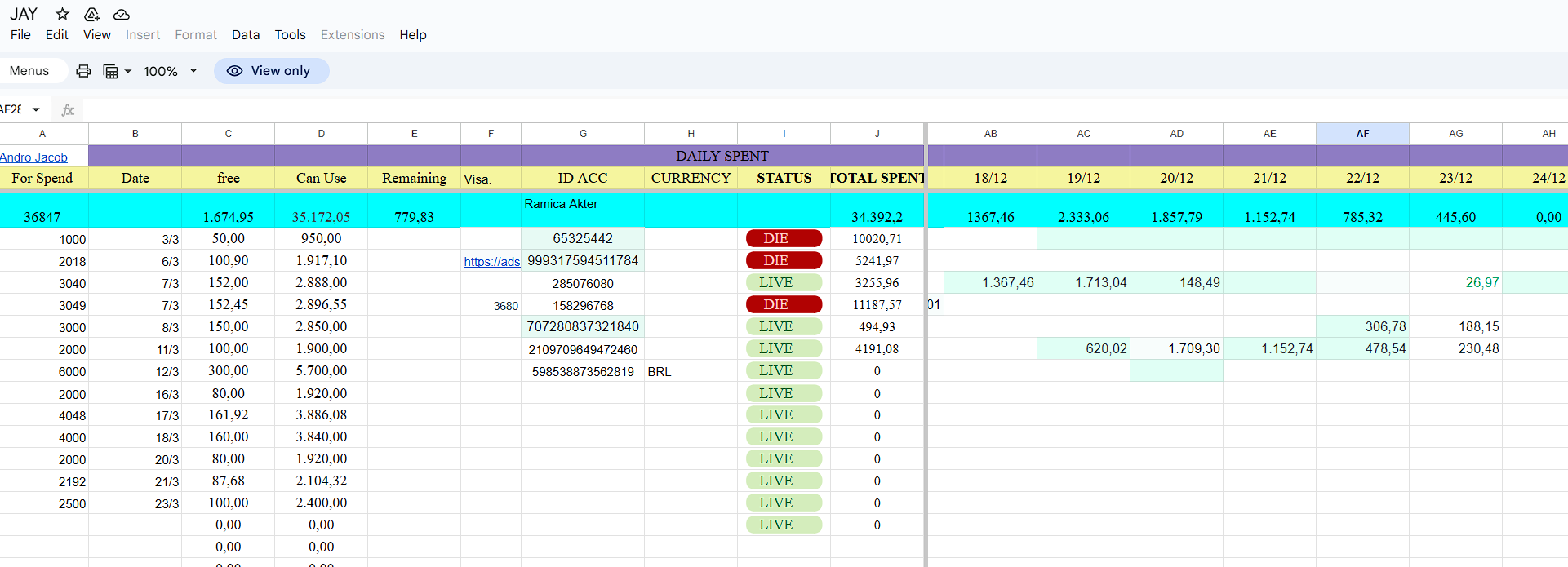
Task: Select the 779,83 remaining cell
Action: point(414,210)
